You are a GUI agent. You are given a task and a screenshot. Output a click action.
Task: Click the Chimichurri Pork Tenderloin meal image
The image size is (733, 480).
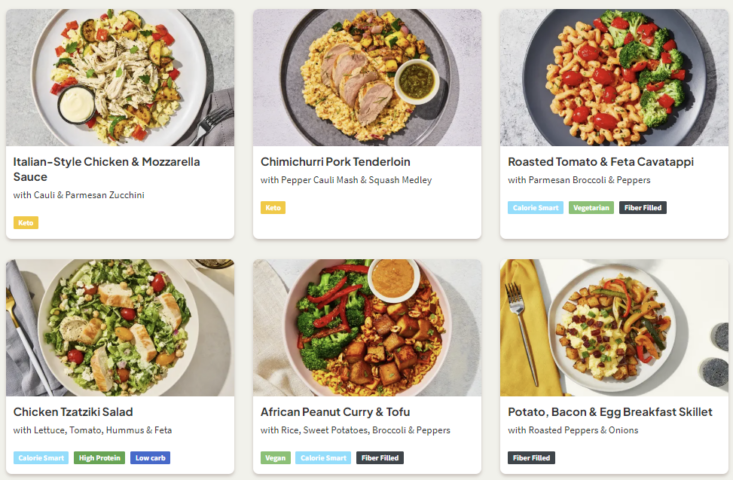coord(367,78)
